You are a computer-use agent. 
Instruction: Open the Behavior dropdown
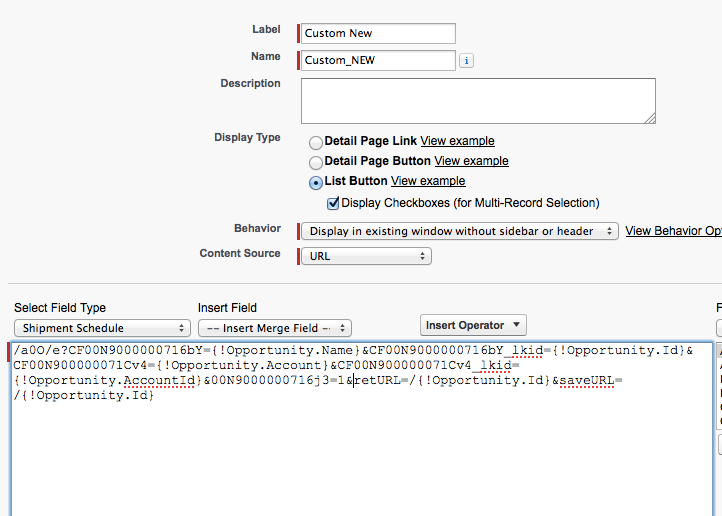tap(460, 231)
